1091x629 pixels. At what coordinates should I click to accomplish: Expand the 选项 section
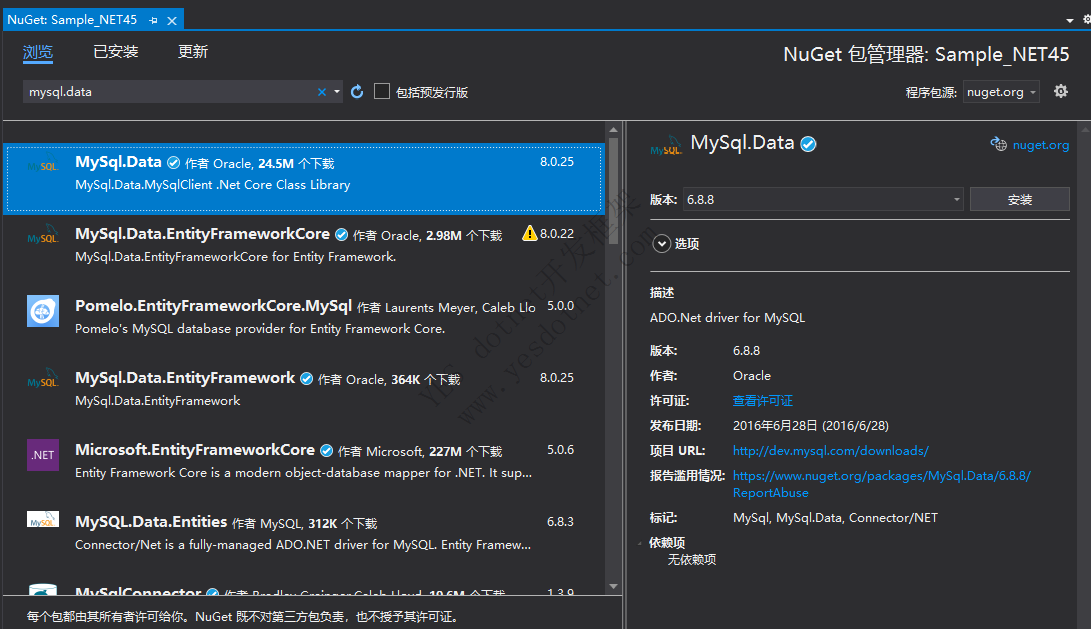click(662, 244)
